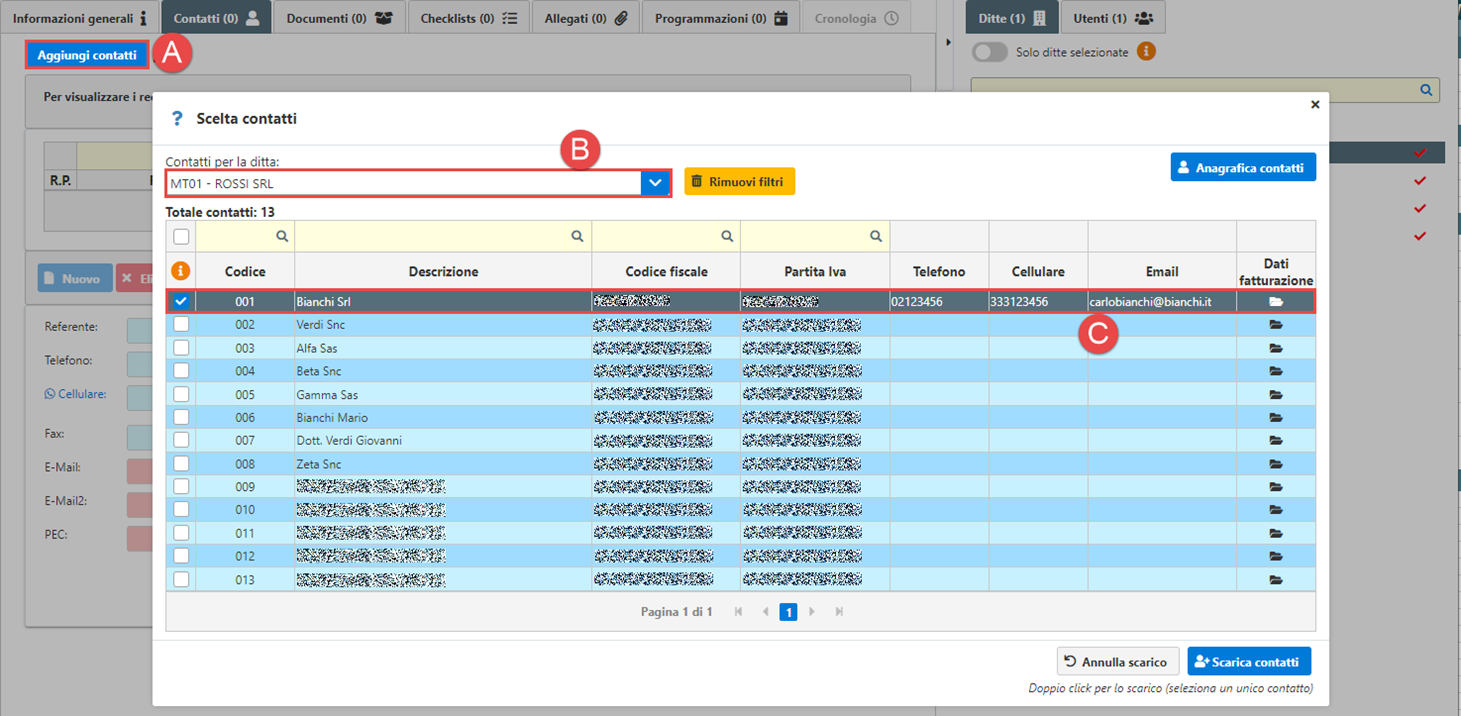
Task: Open billing data folder for Zeta Snc
Action: point(1275,464)
